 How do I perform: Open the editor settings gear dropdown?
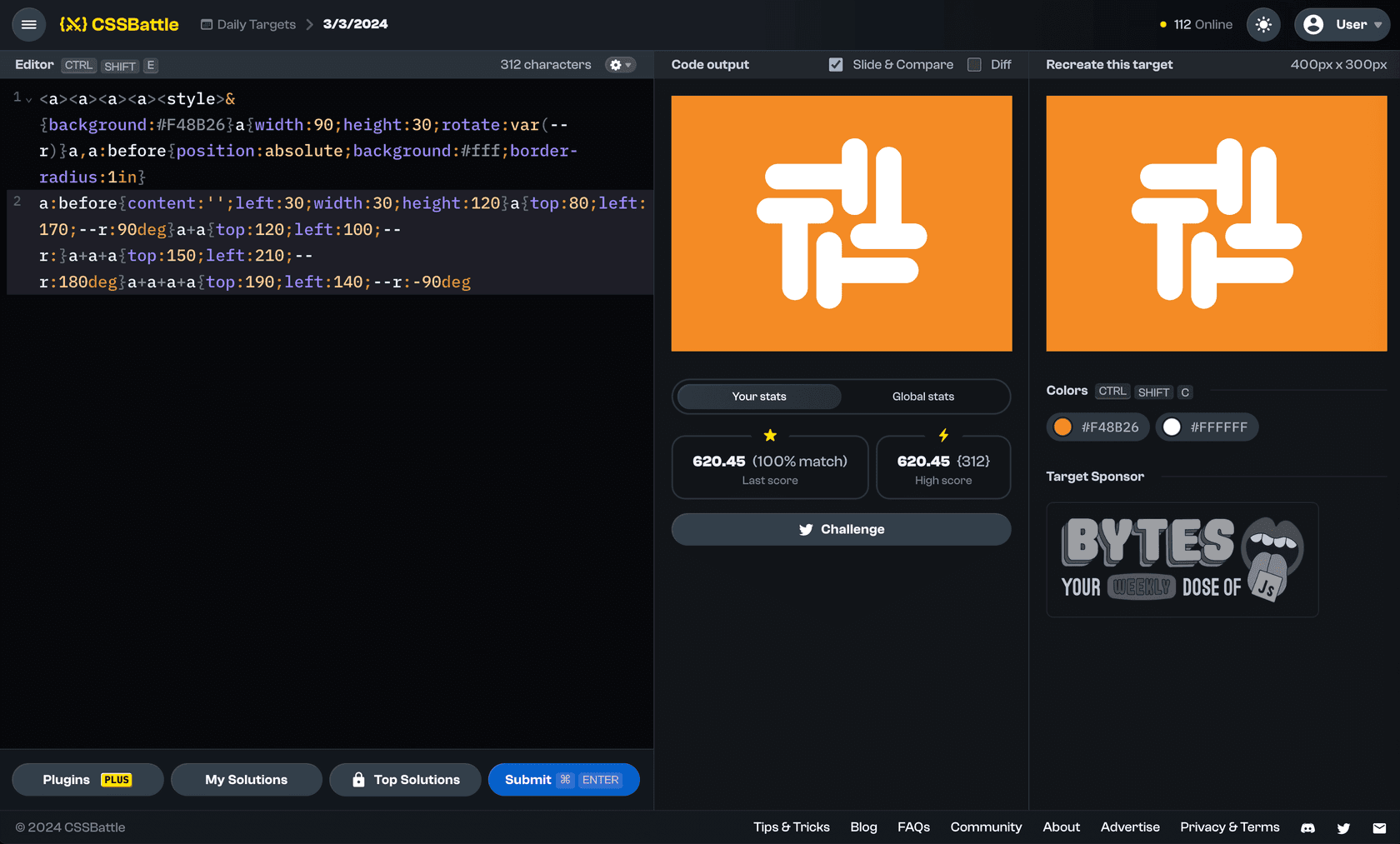620,64
